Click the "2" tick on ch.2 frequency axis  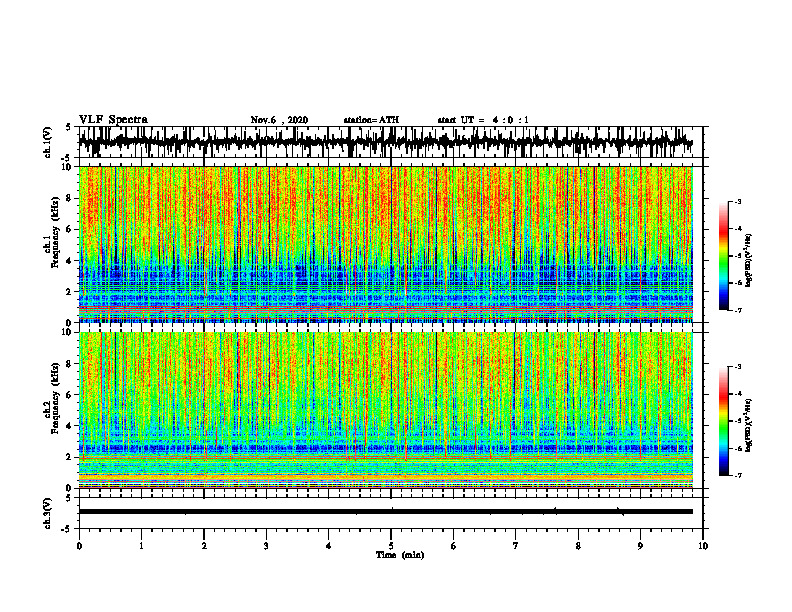click(x=70, y=457)
